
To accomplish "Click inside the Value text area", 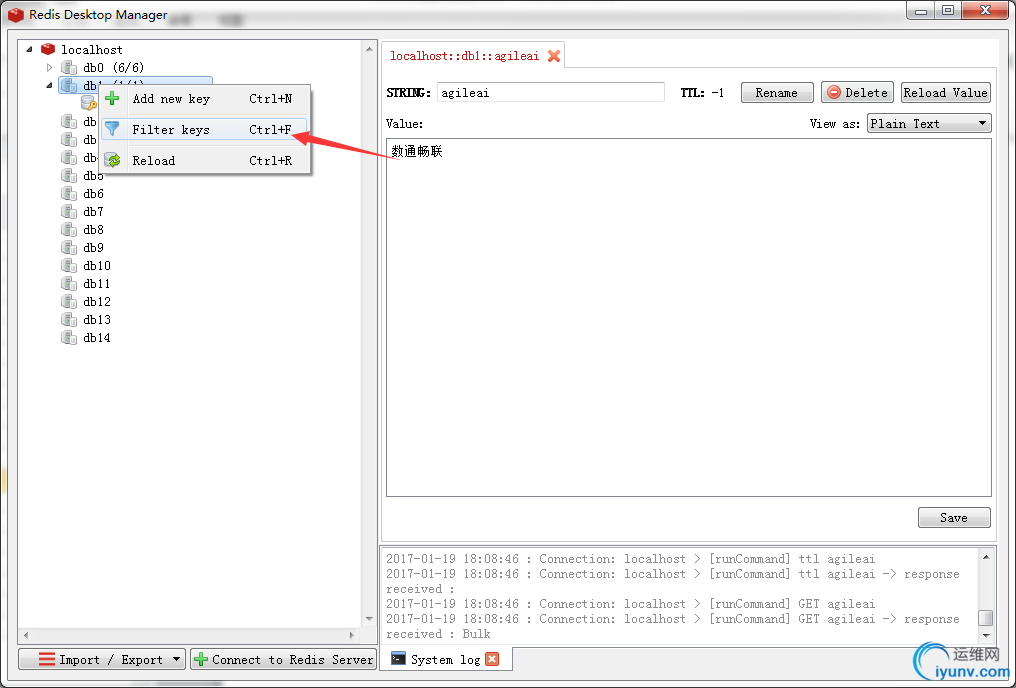I will (x=688, y=317).
